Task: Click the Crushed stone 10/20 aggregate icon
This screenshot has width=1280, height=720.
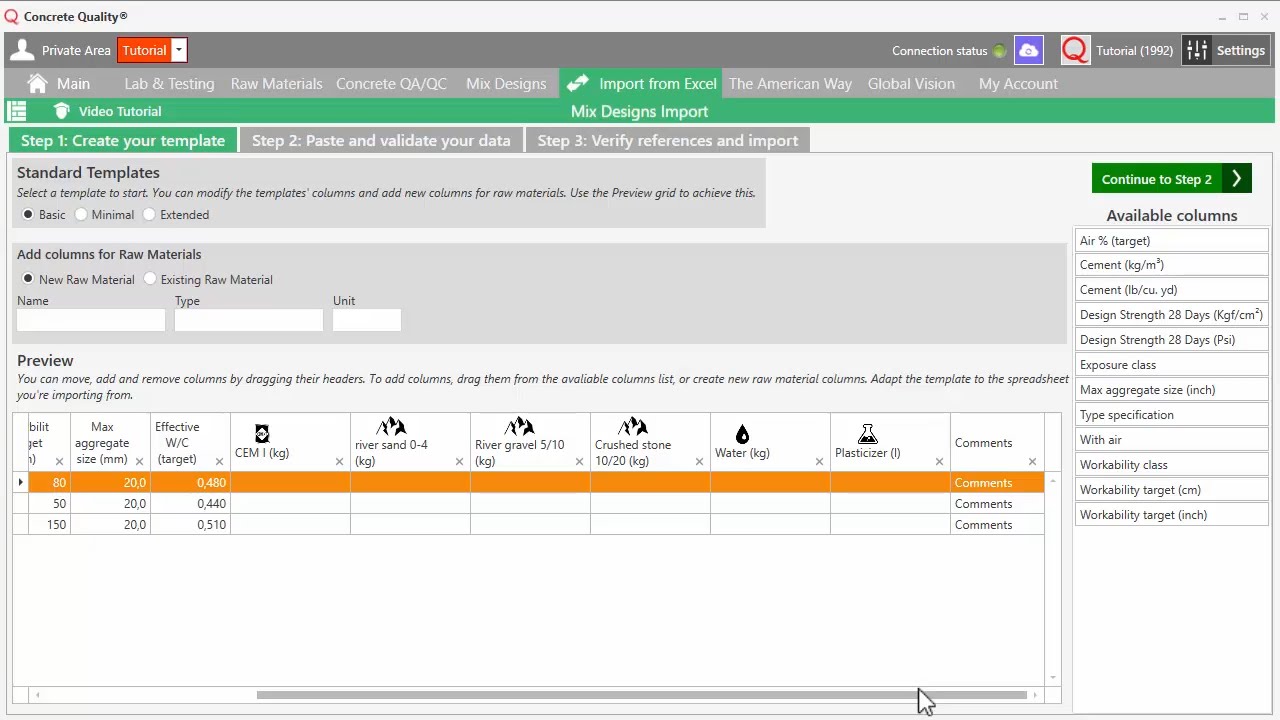Action: 633,427
